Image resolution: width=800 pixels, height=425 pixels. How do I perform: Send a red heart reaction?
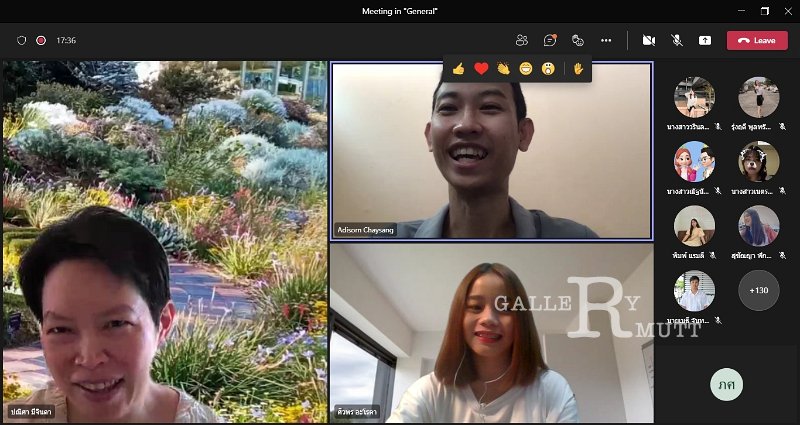(x=481, y=68)
